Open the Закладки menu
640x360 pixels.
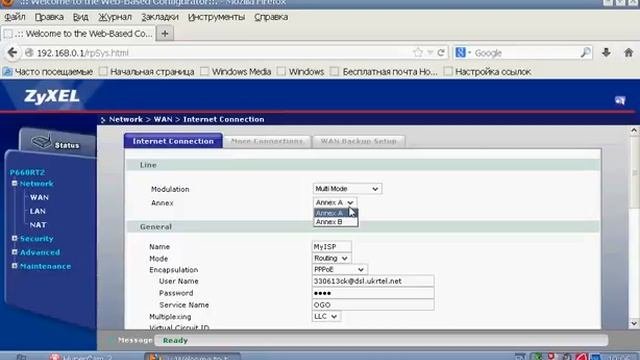tap(160, 17)
